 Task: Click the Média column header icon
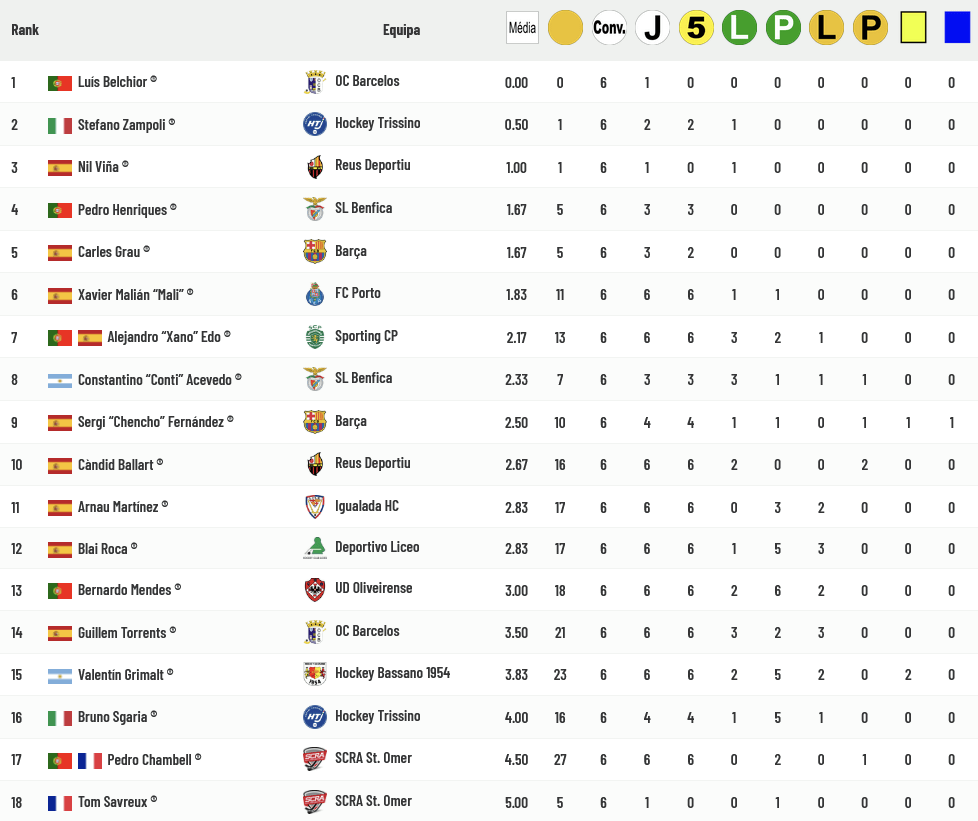pos(522,28)
